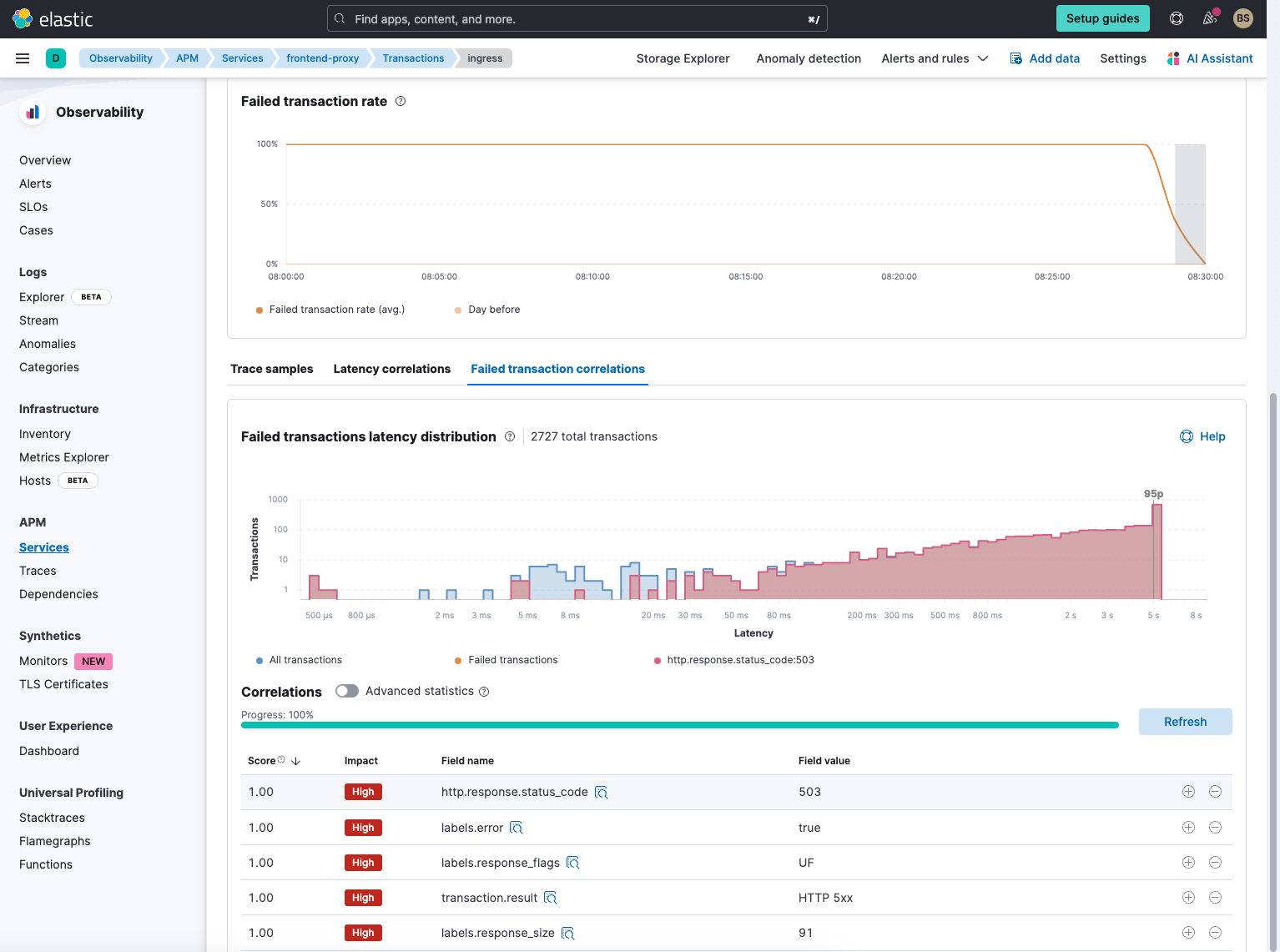The image size is (1280, 952).
Task: Expand Alerts and rules dropdown
Action: tap(935, 58)
